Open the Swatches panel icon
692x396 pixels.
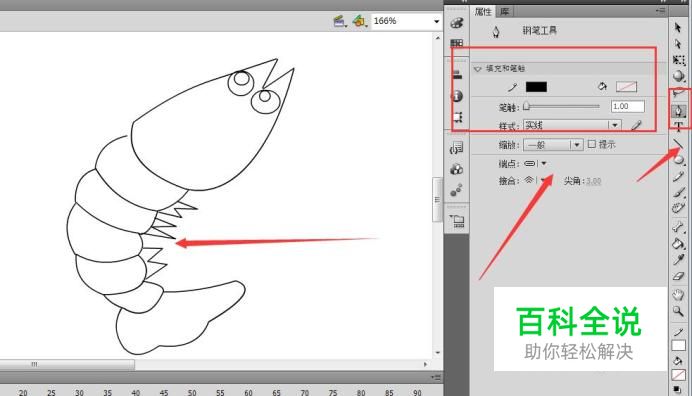[457, 43]
